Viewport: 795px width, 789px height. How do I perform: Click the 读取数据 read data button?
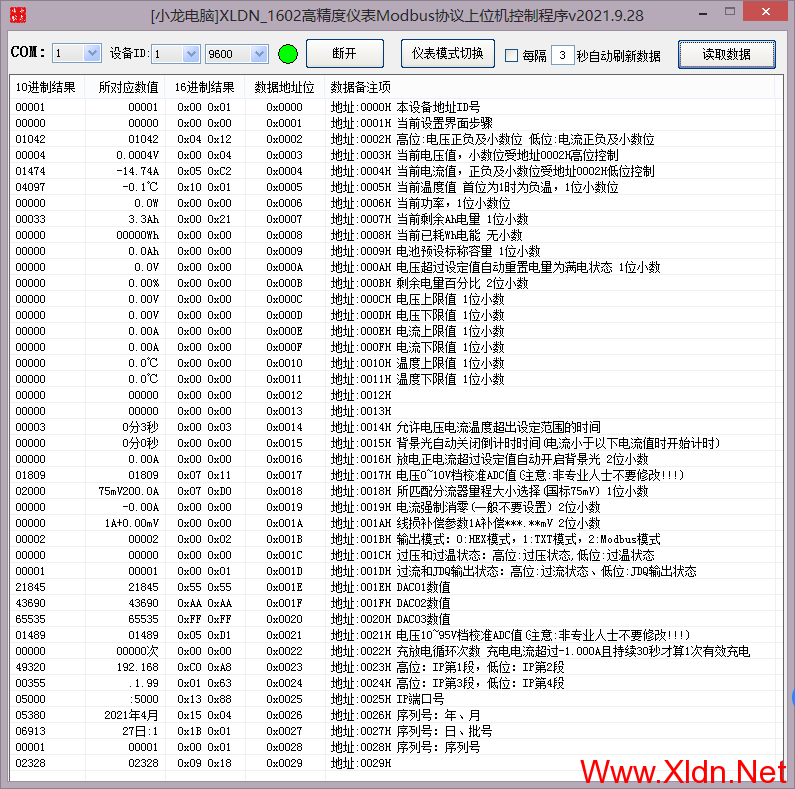pos(726,54)
